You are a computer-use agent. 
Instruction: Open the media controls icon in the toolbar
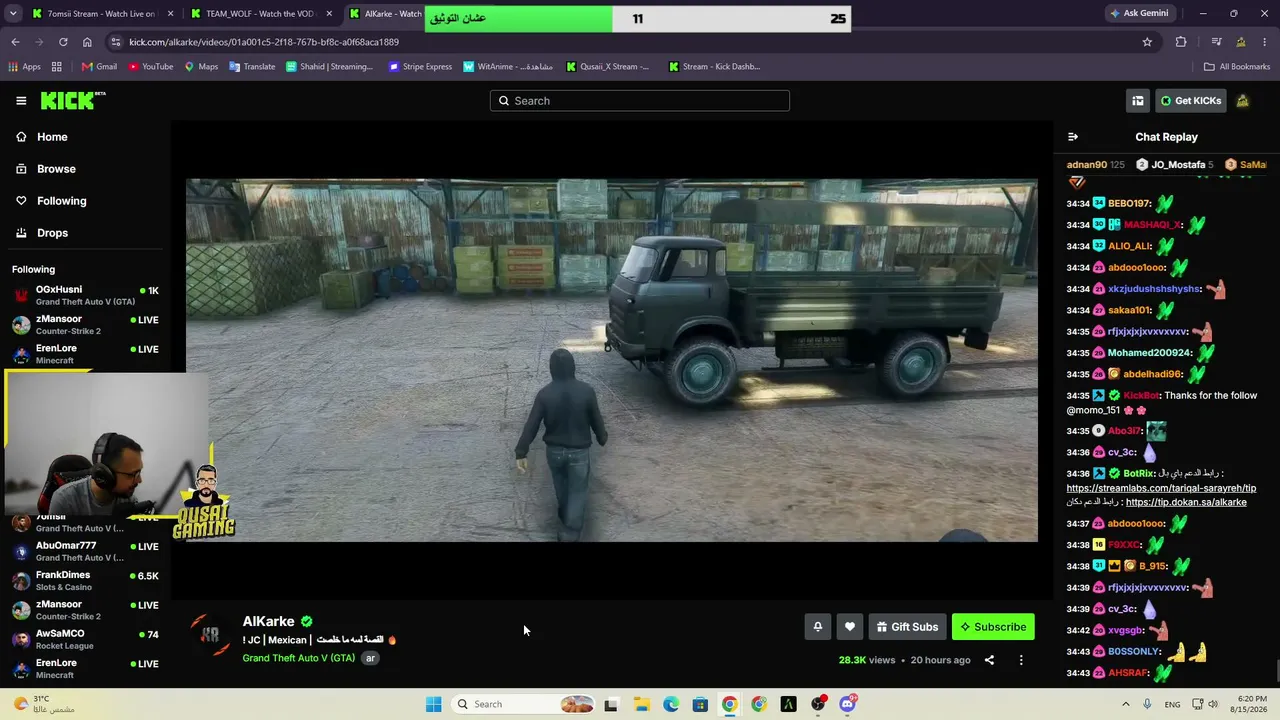[1216, 42]
